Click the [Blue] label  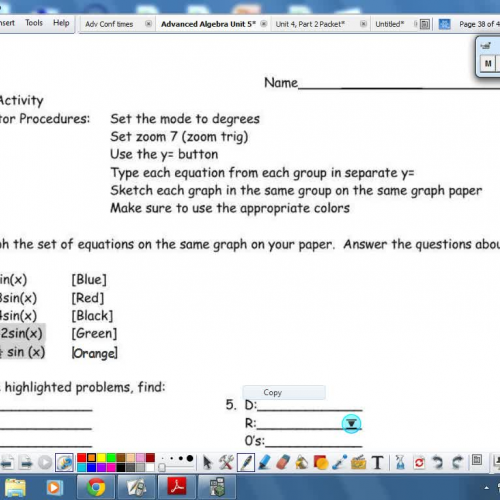tap(89, 279)
